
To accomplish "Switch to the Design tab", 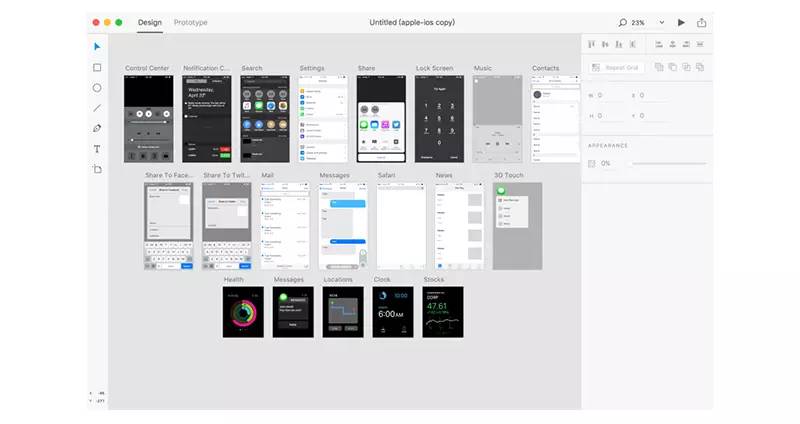I will point(150,22).
